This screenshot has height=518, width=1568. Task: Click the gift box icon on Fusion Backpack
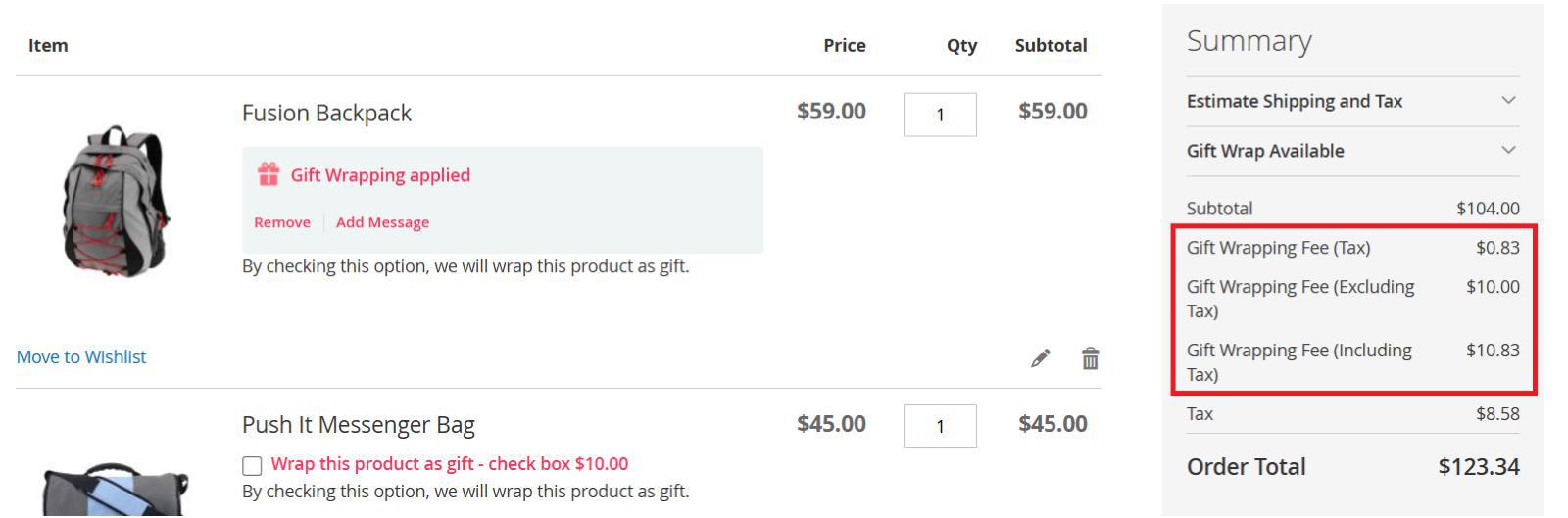268,174
